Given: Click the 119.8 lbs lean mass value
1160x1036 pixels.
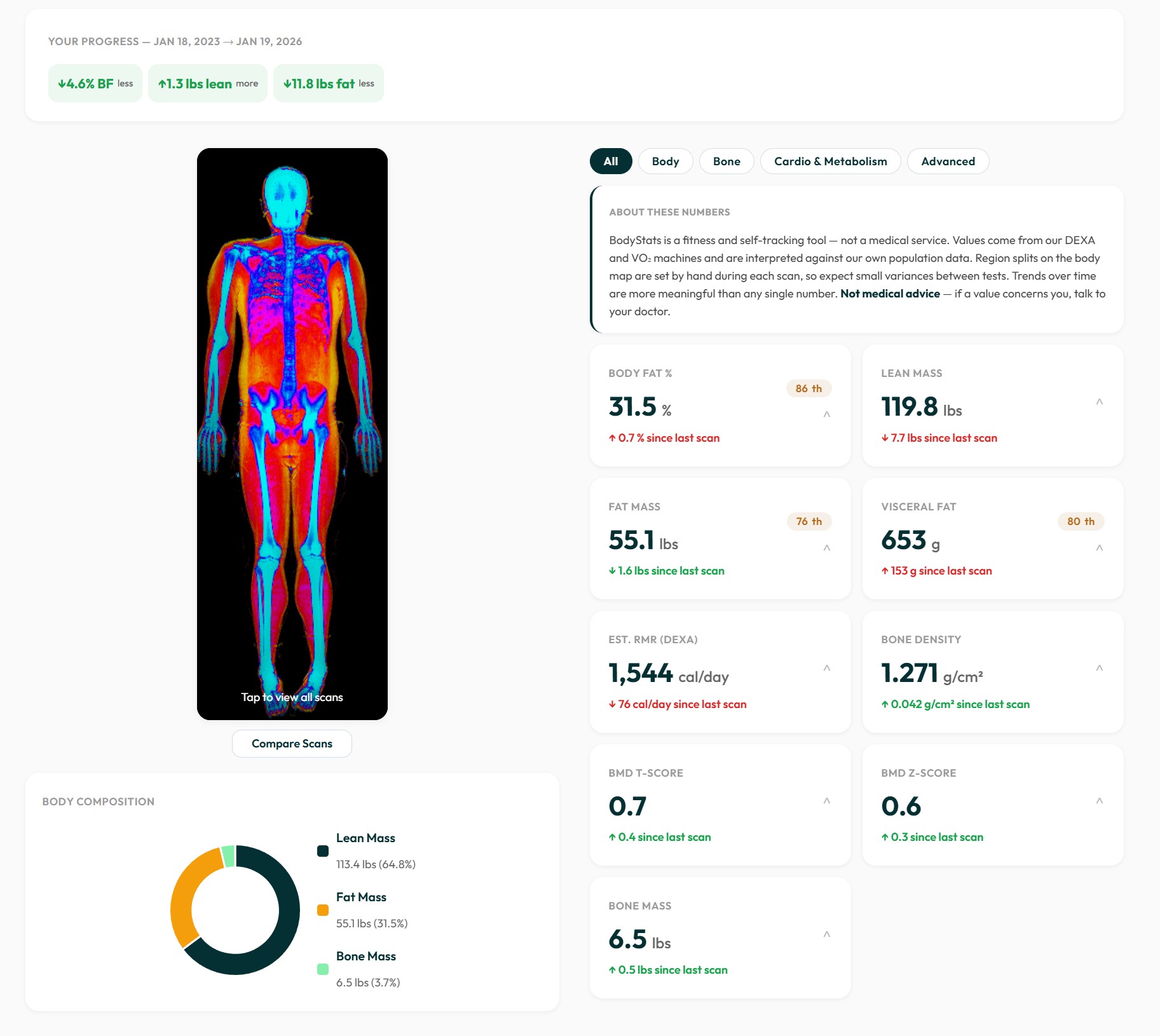Looking at the screenshot, I should 921,407.
